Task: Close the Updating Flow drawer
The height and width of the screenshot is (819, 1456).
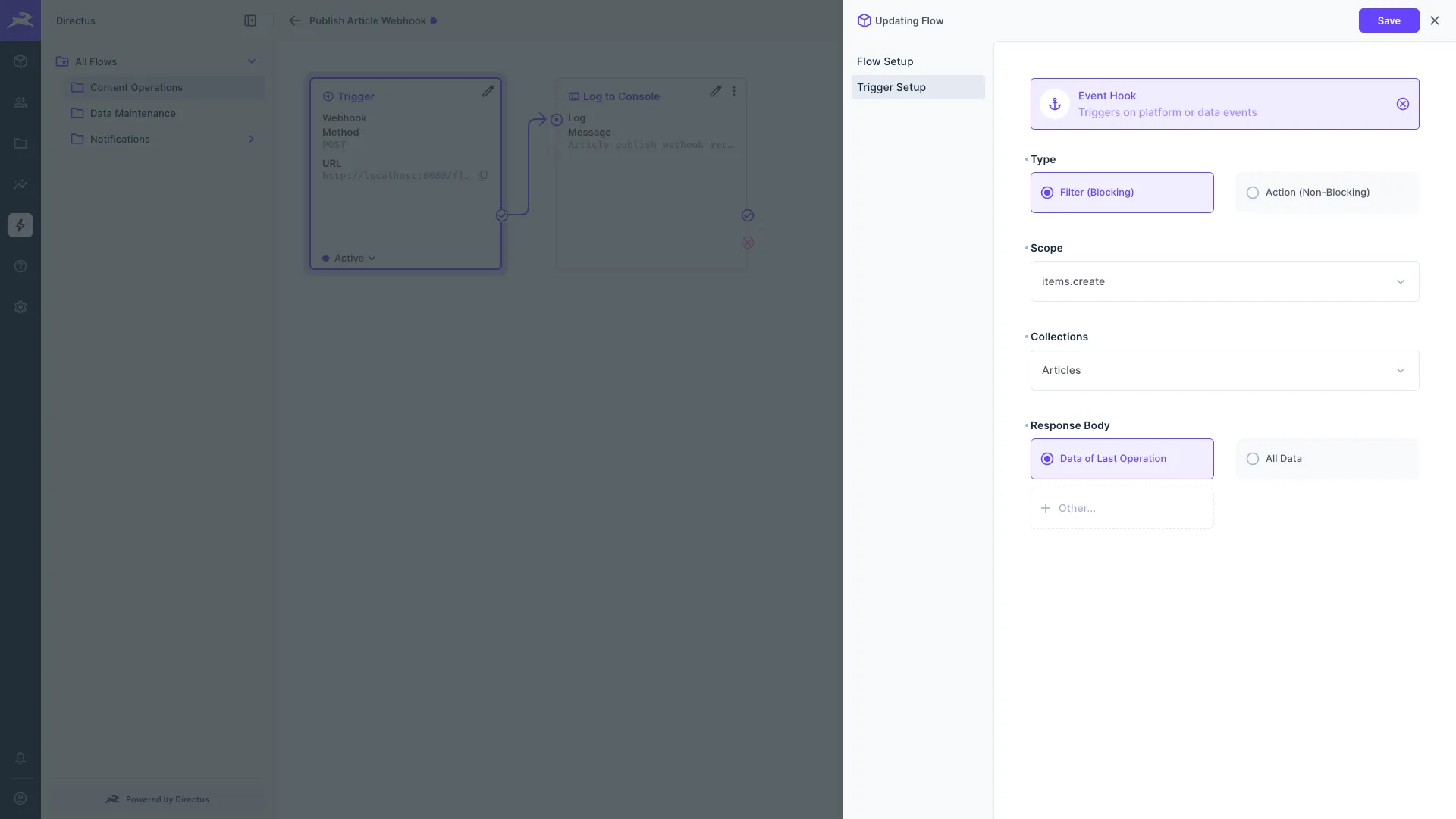Action: [1435, 20]
